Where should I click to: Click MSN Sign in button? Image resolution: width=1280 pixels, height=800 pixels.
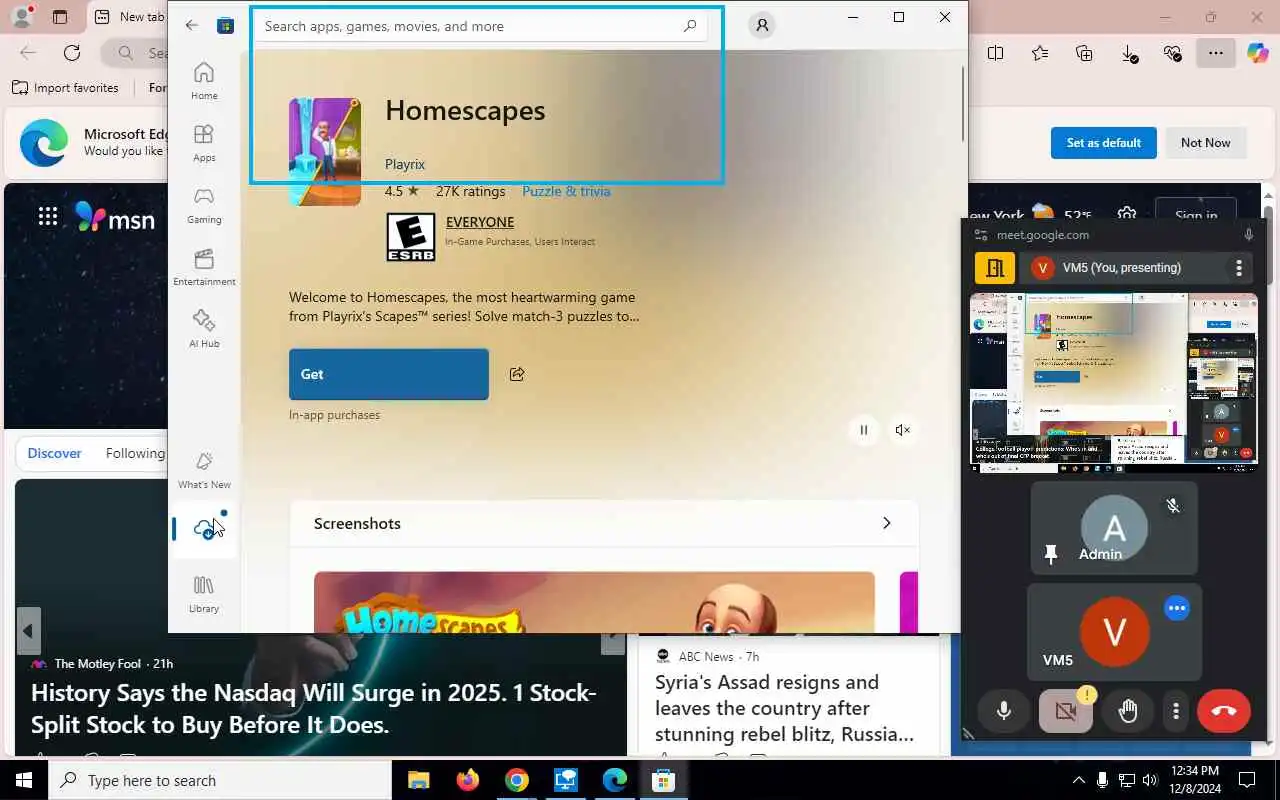tap(1196, 216)
